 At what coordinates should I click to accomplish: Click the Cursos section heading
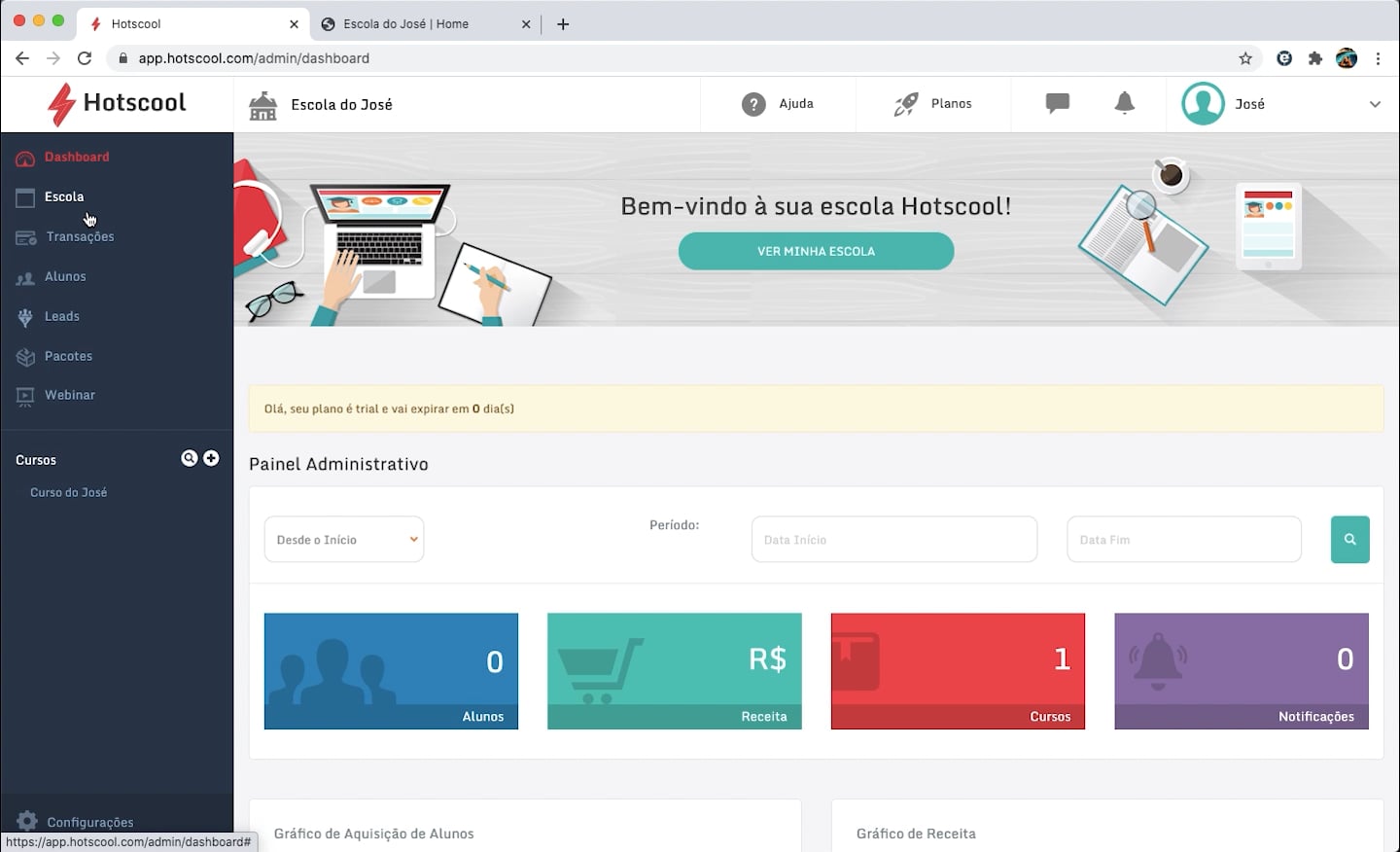(36, 460)
